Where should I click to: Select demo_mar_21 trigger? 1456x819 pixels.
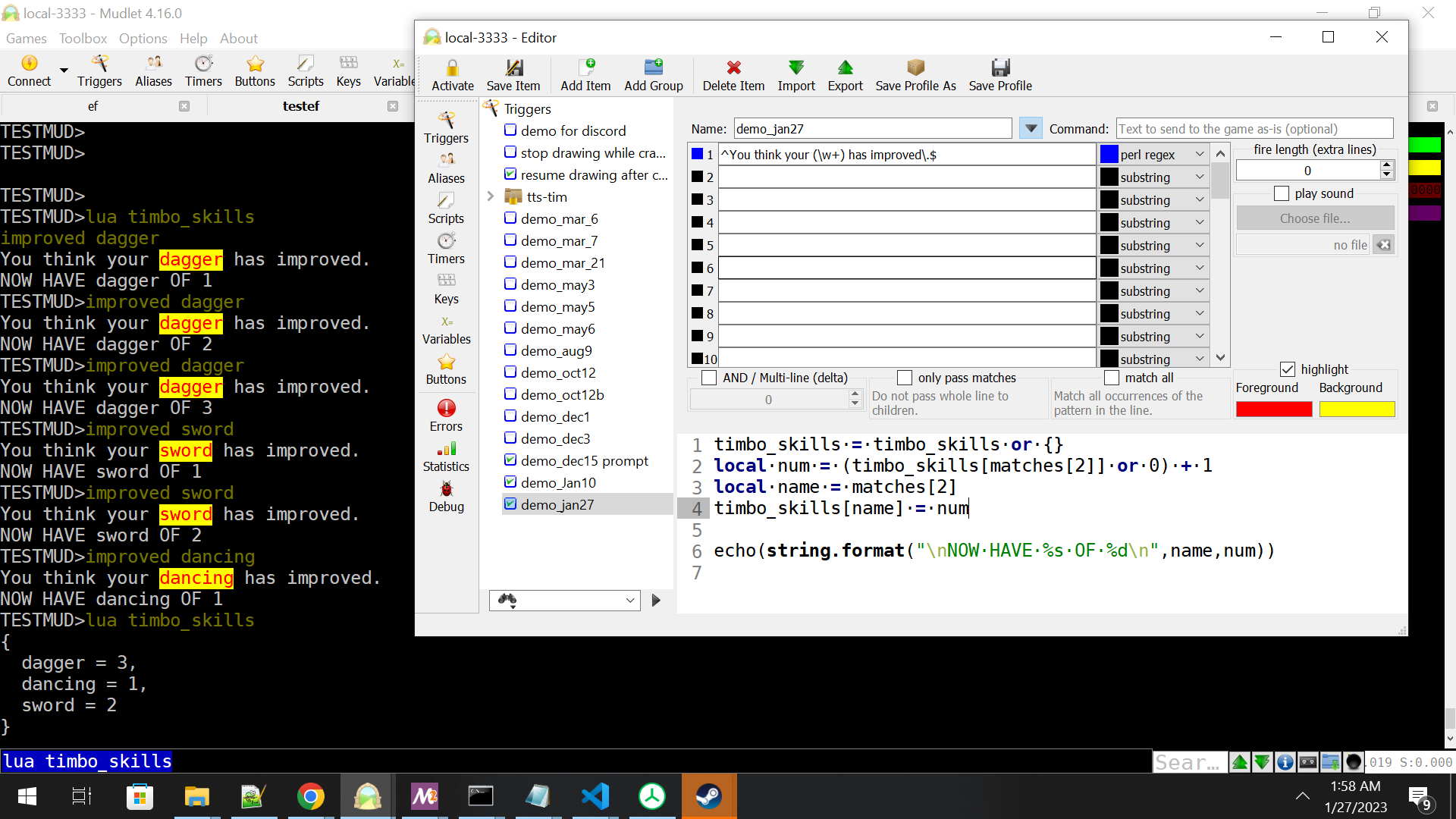pyautogui.click(x=563, y=262)
